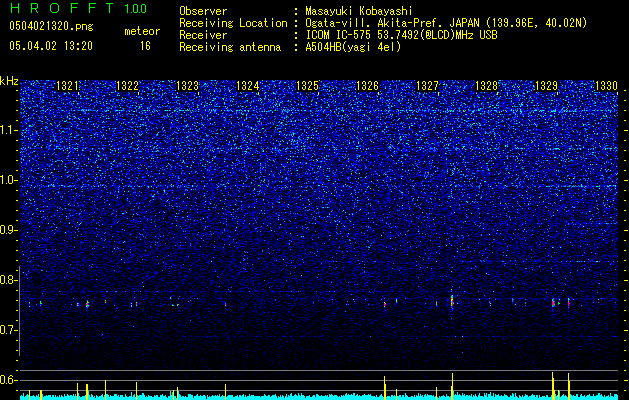Image resolution: width=629 pixels, height=400 pixels.
Task: Click the version number 1.00
Action: click(135, 8)
